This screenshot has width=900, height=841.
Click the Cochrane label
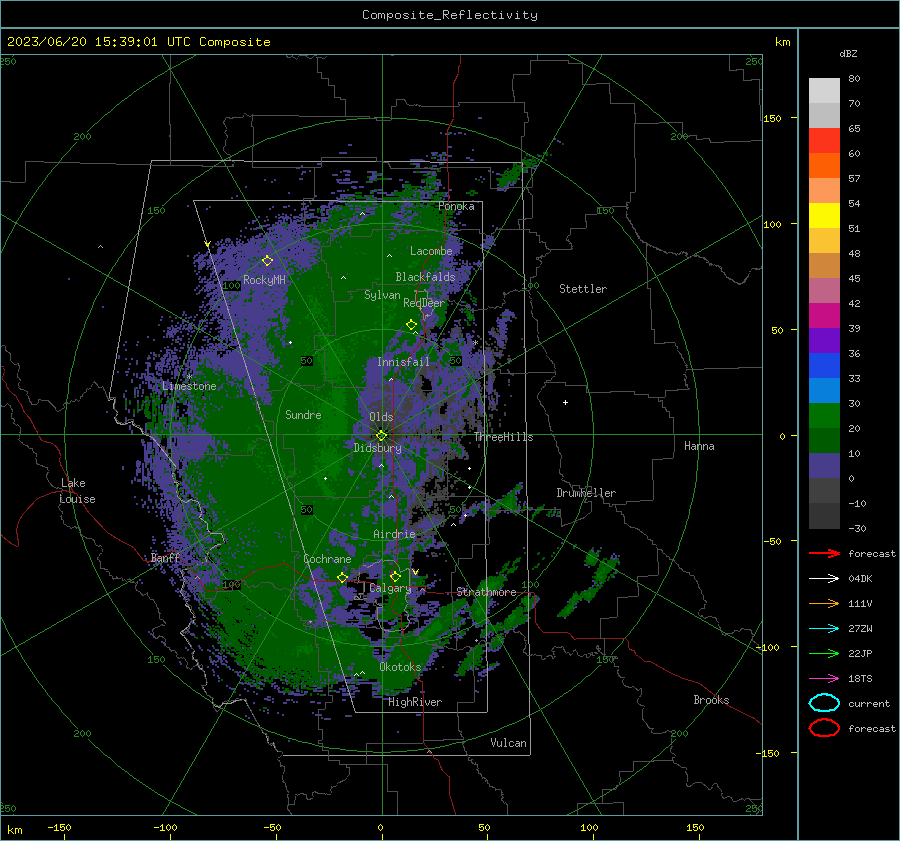[327, 559]
